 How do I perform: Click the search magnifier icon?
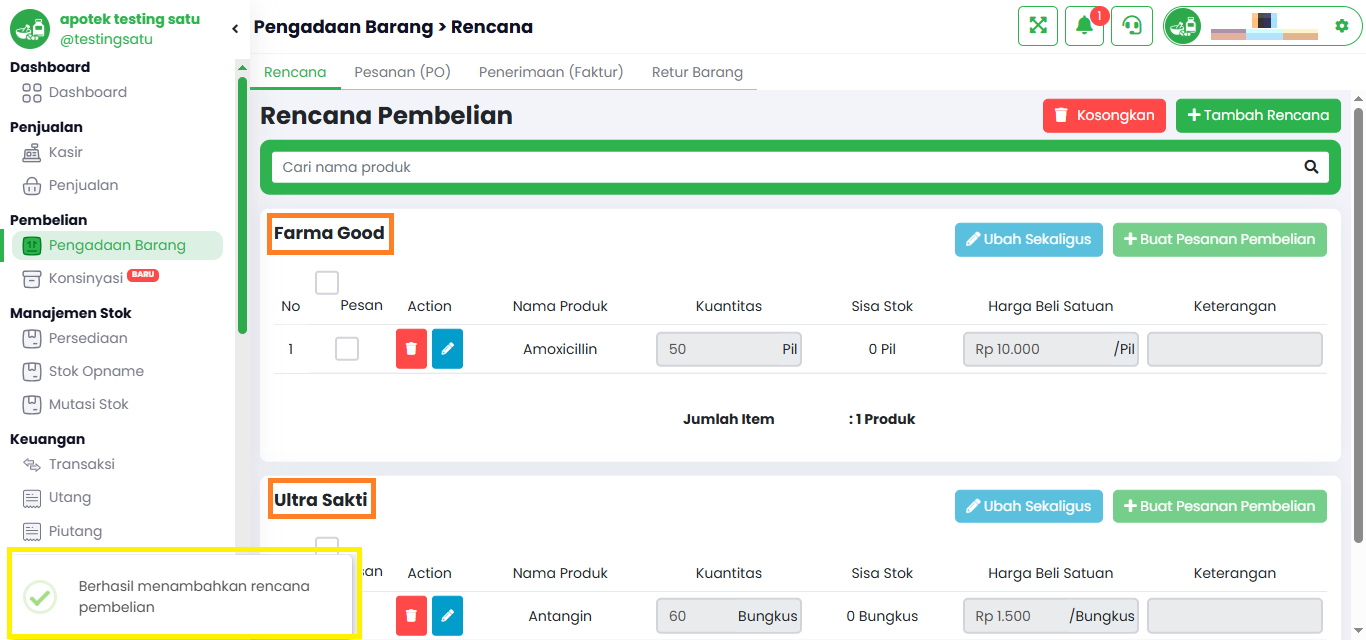pos(1311,167)
